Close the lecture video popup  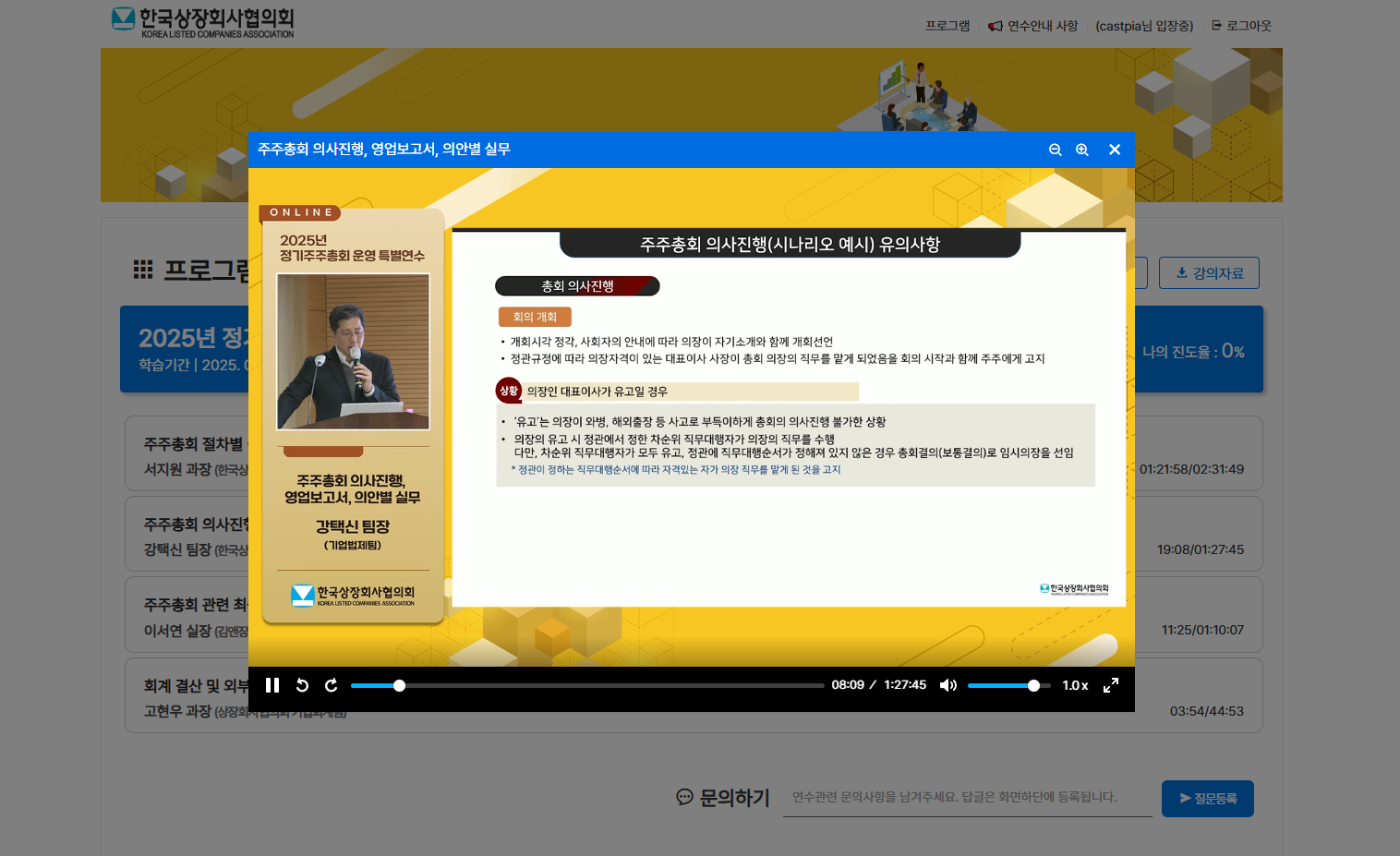pos(1115,150)
